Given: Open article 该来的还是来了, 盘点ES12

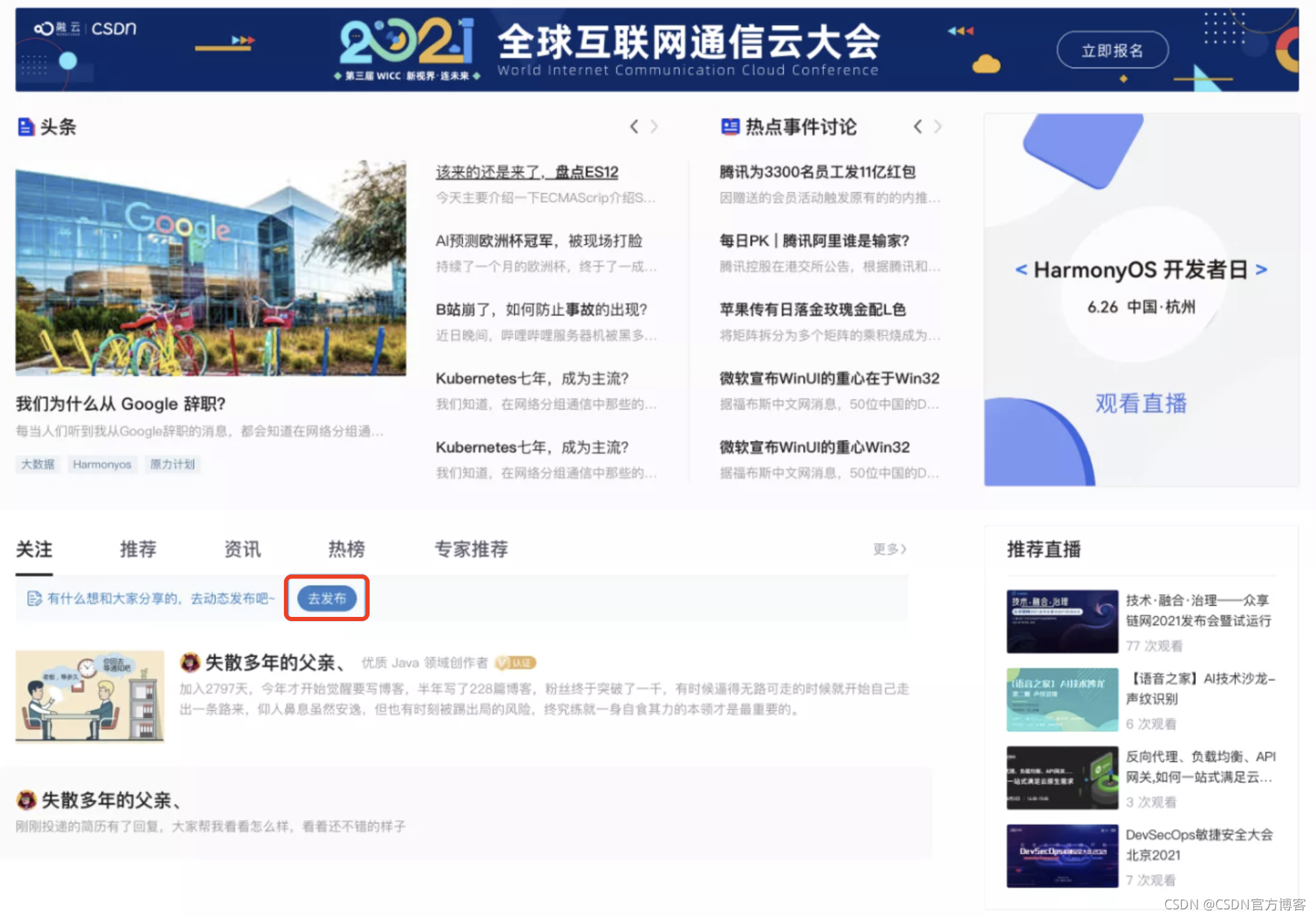Looking at the screenshot, I should click(x=527, y=172).
